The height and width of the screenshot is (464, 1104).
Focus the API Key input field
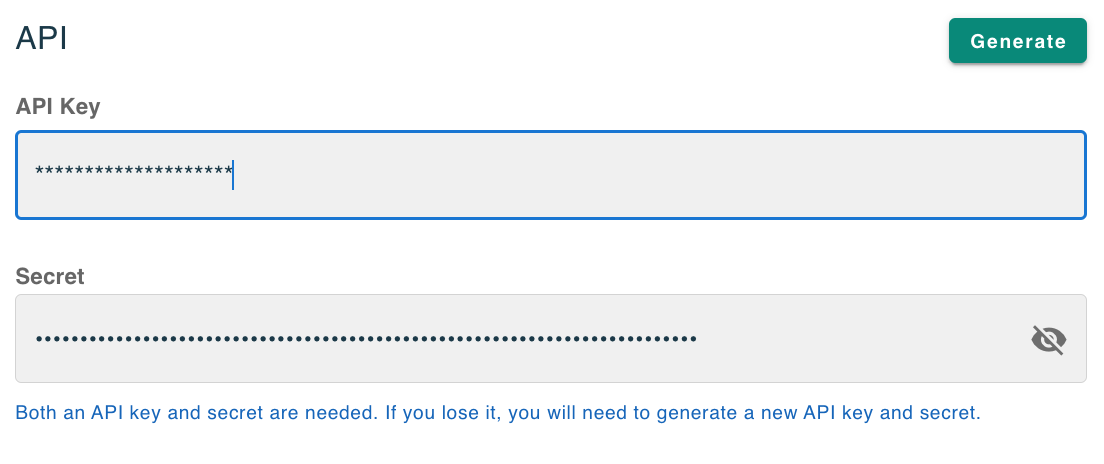[550, 175]
